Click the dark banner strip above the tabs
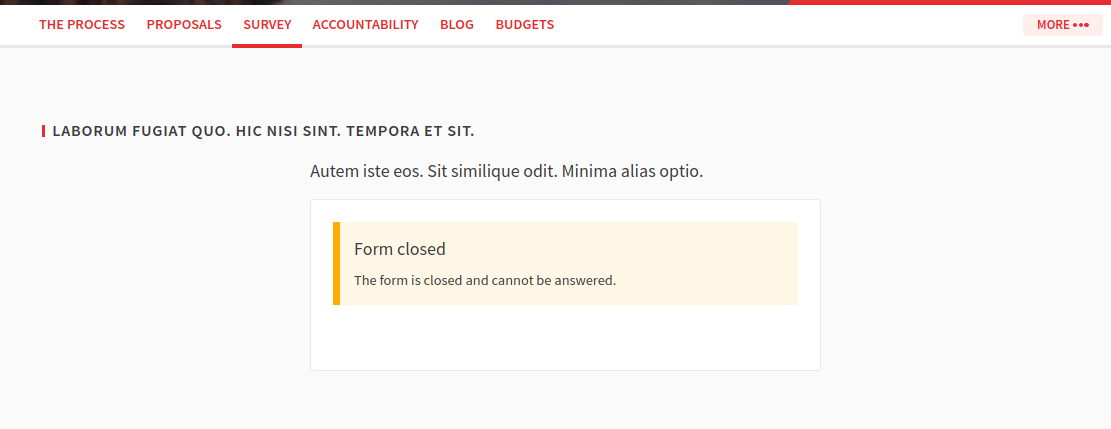The width and height of the screenshot is (1111, 429). [400, 2]
